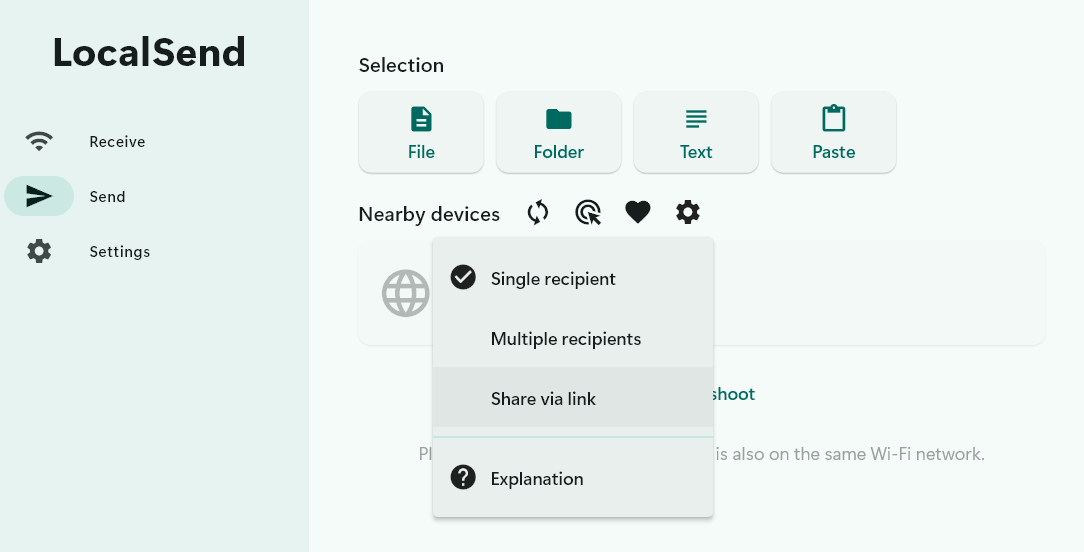Click the manual target scan icon
The height and width of the screenshot is (552, 1084).
pos(588,212)
